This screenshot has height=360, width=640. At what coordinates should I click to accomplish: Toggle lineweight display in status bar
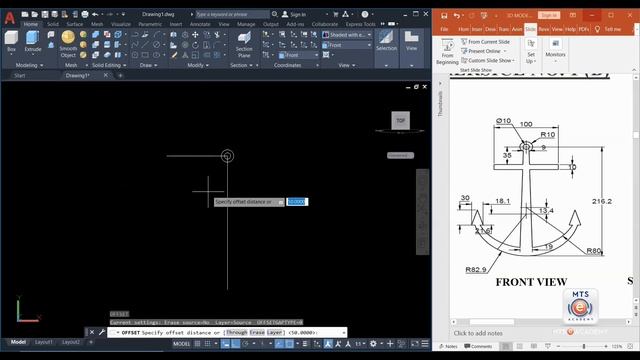point(305,344)
